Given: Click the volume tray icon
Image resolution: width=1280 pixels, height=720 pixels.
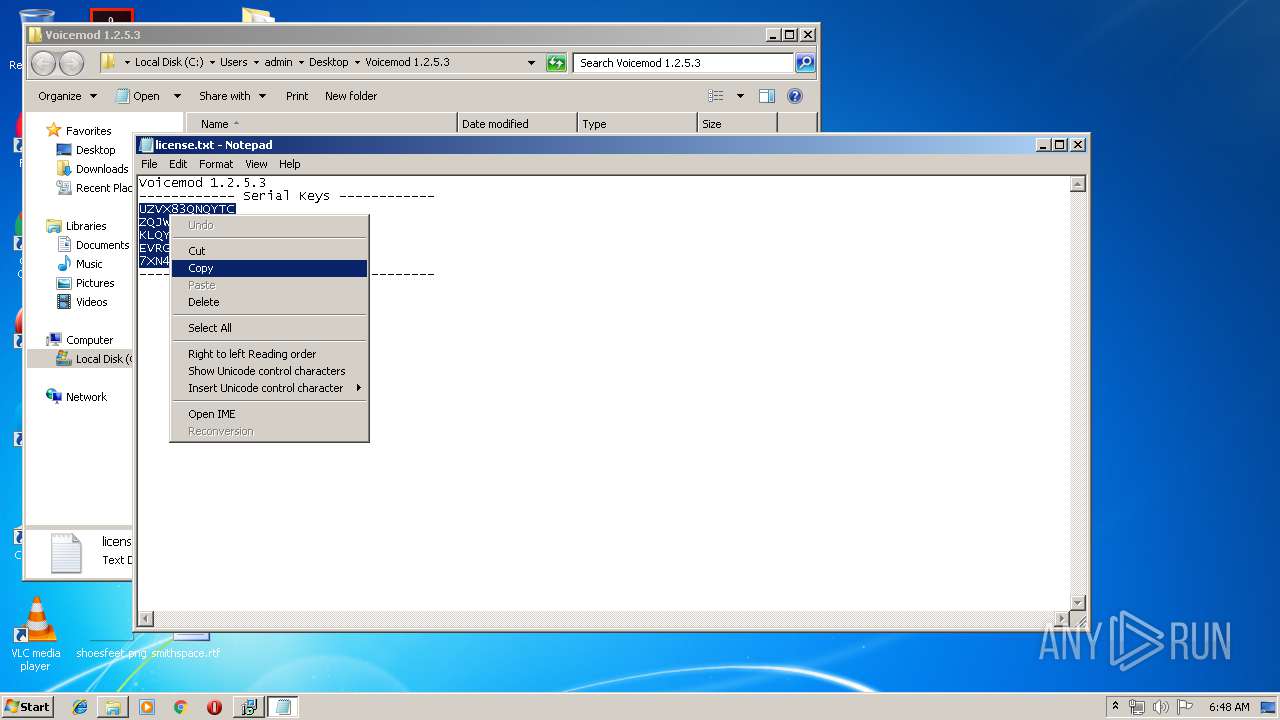Looking at the screenshot, I should pos(1161,707).
